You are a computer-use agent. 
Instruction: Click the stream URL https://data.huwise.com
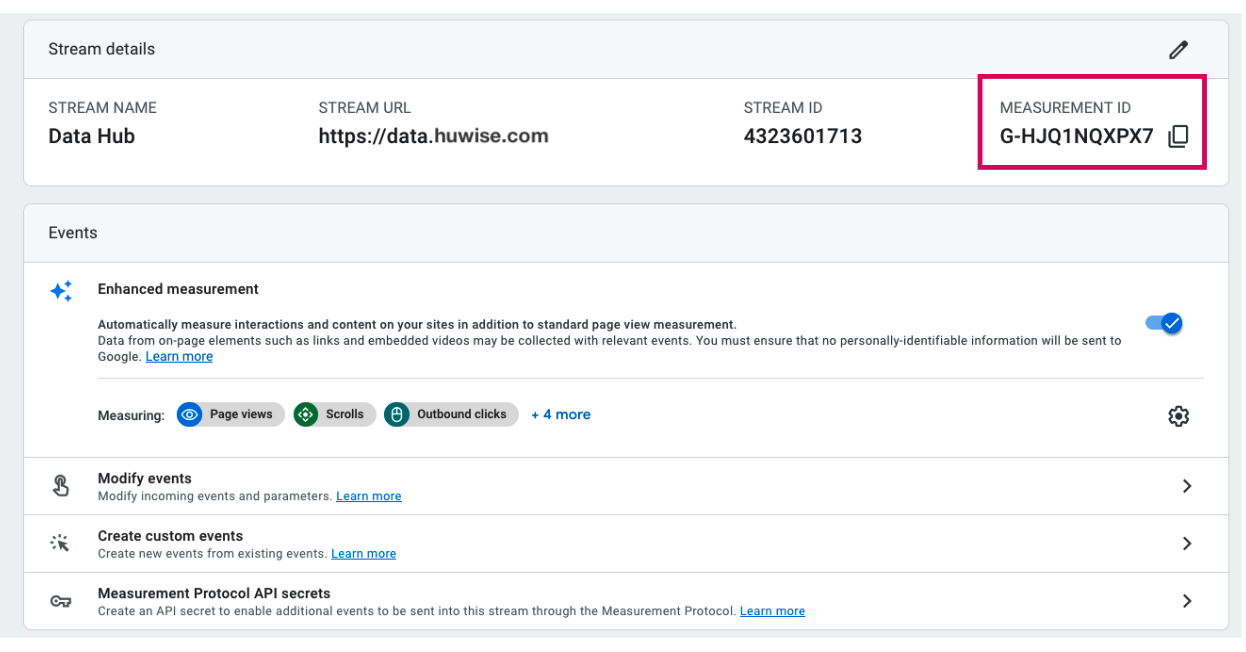(x=433, y=136)
